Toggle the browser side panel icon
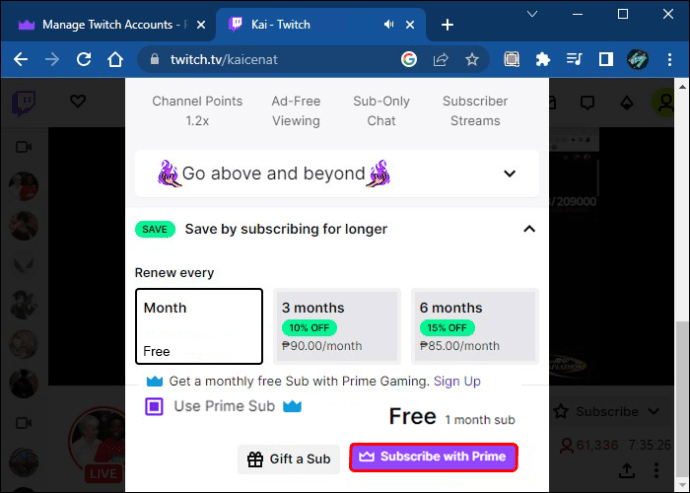The height and width of the screenshot is (493, 690). pyautogui.click(x=606, y=59)
